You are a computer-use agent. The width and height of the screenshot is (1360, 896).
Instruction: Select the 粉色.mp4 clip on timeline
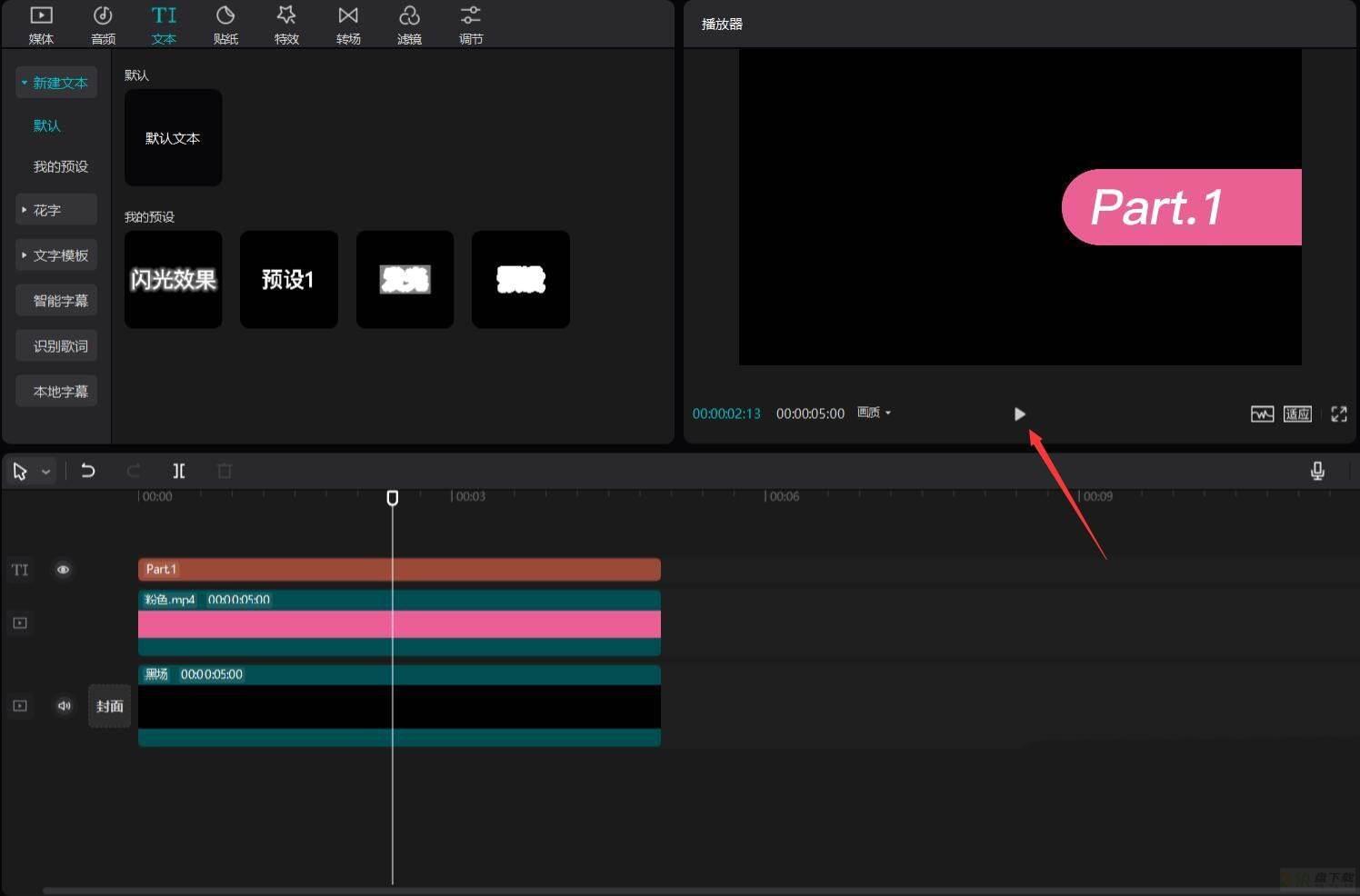(399, 623)
